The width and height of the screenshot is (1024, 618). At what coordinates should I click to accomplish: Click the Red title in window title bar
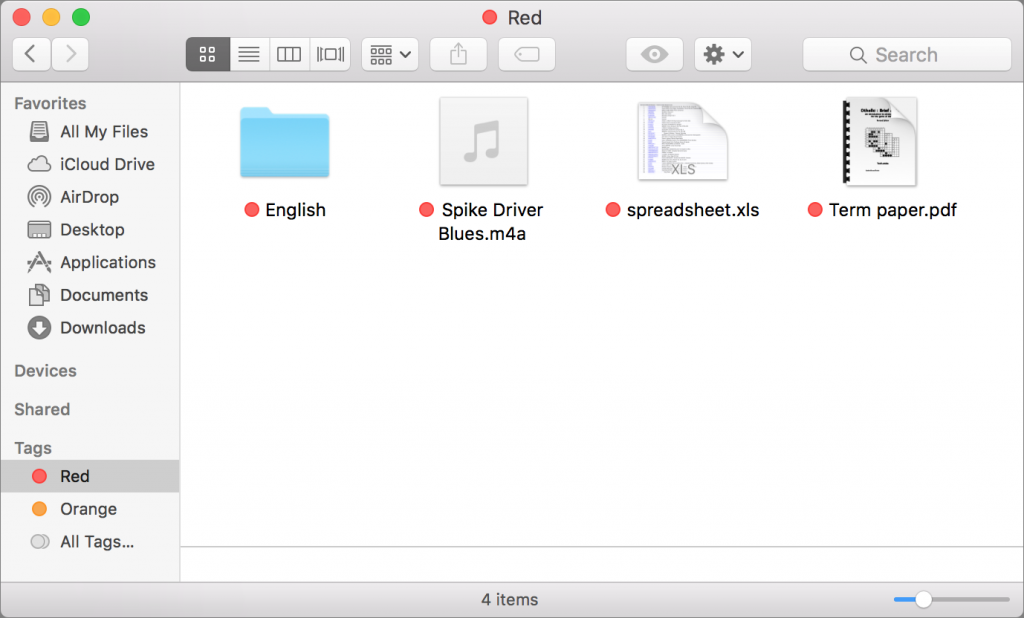coord(524,18)
